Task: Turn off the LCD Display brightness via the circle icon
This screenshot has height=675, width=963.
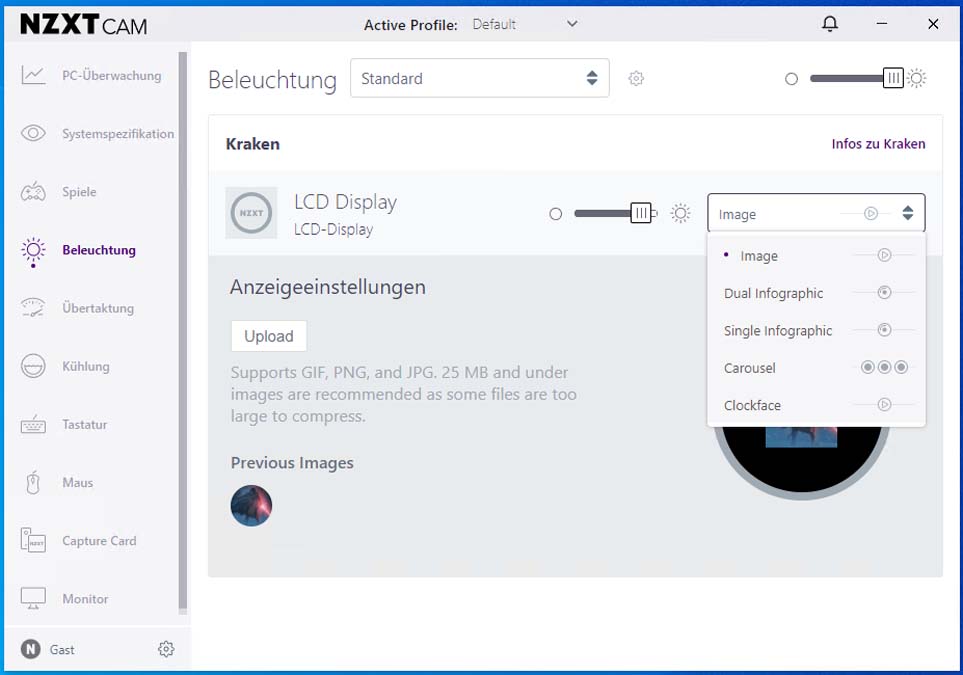Action: click(555, 214)
